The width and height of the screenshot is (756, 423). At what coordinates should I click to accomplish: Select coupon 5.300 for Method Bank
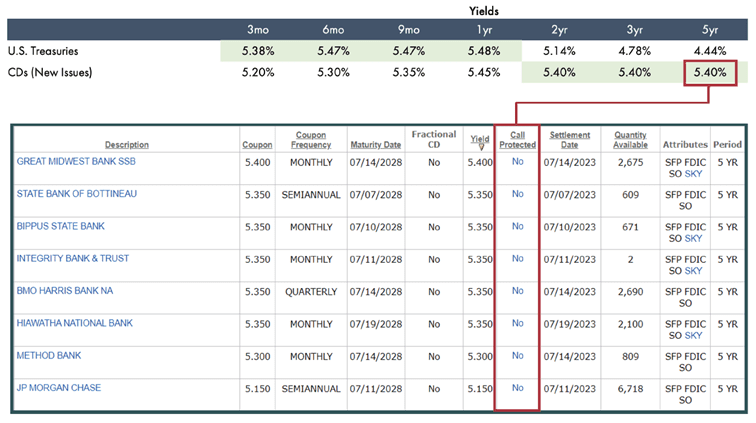click(257, 356)
